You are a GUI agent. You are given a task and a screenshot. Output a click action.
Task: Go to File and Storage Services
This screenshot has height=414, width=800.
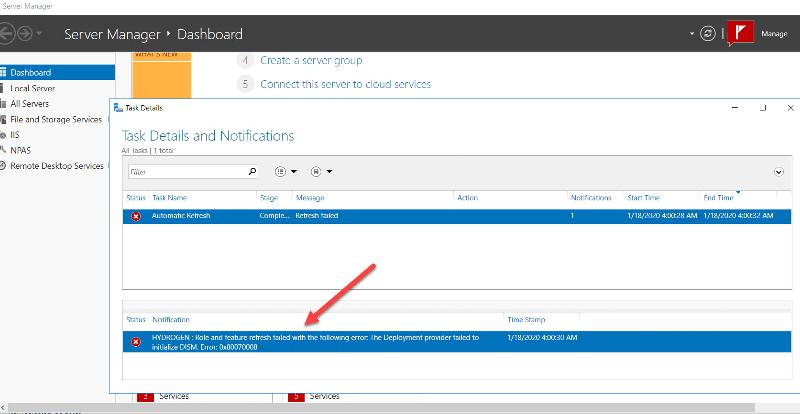[x=56, y=119]
